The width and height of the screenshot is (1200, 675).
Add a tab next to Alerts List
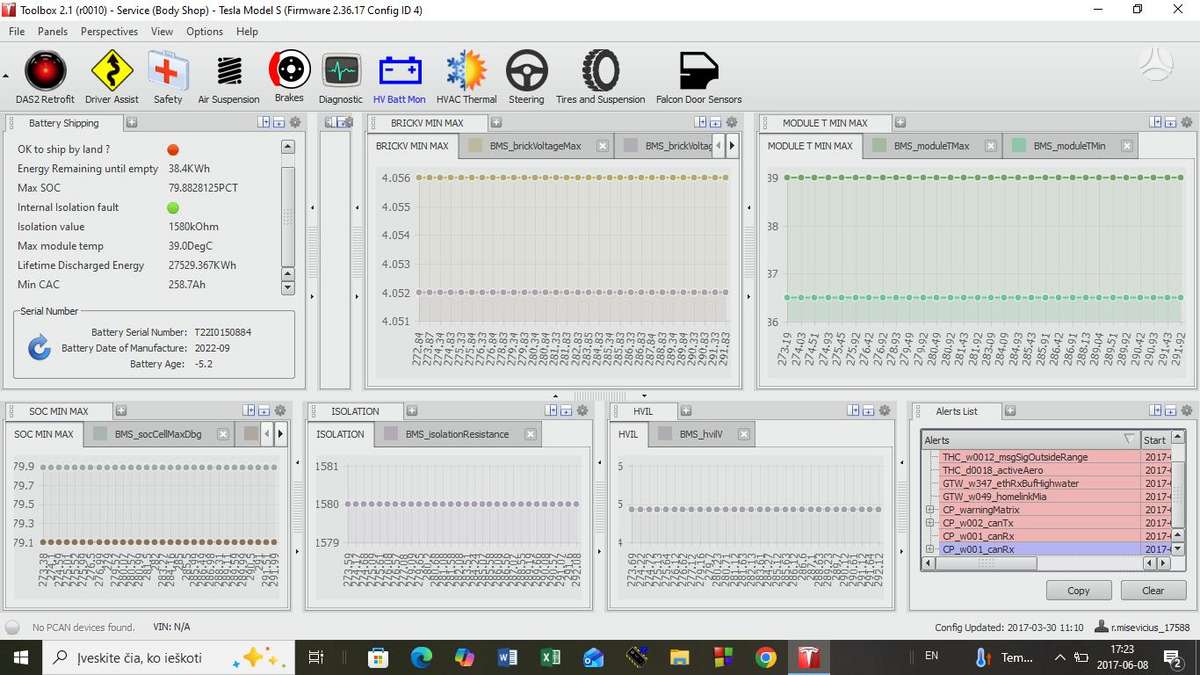click(x=1010, y=411)
